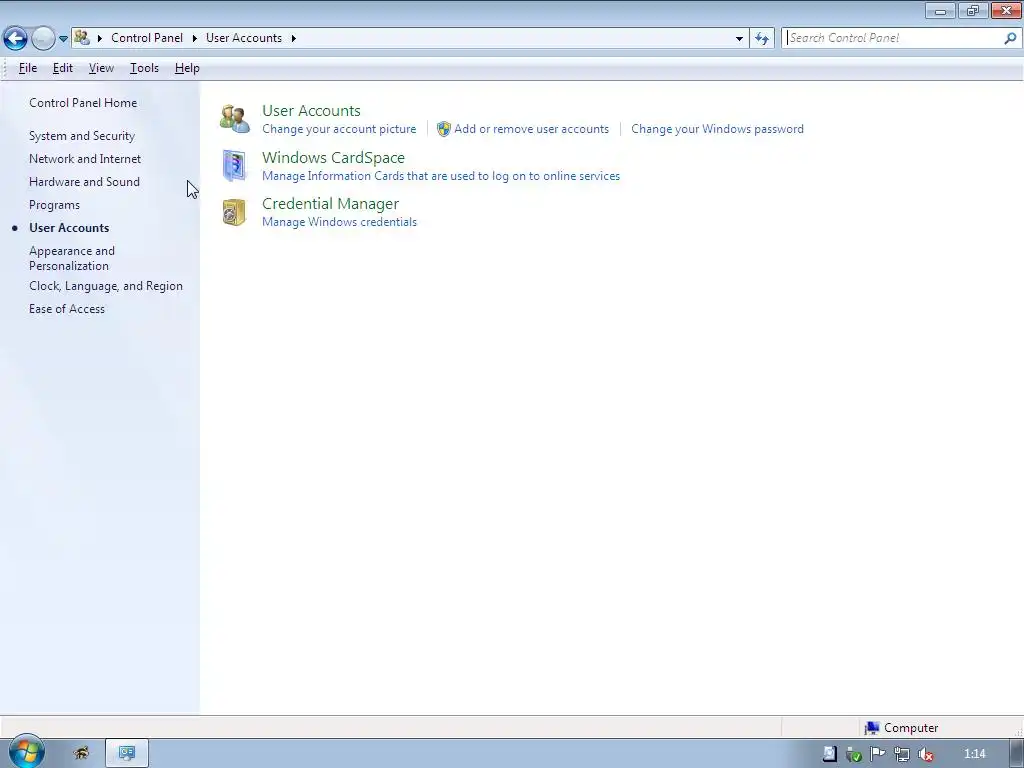1024x768 pixels.
Task: Click the Control Panel taskbar button
Action: (x=127, y=754)
